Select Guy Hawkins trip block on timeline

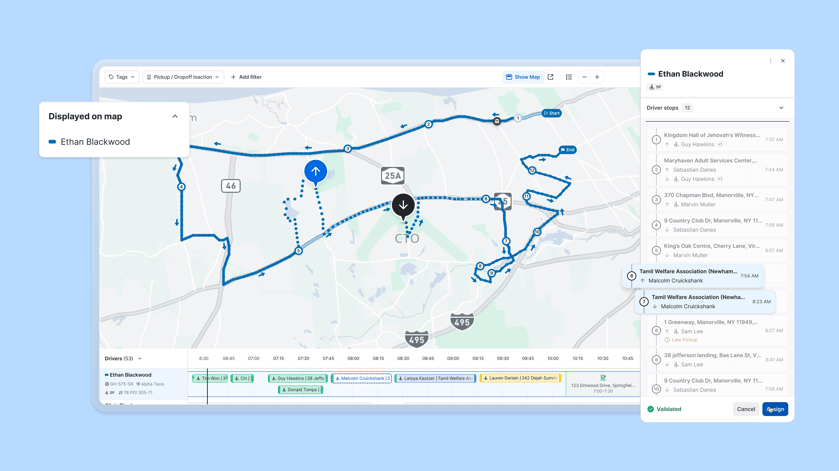pyautogui.click(x=298, y=379)
